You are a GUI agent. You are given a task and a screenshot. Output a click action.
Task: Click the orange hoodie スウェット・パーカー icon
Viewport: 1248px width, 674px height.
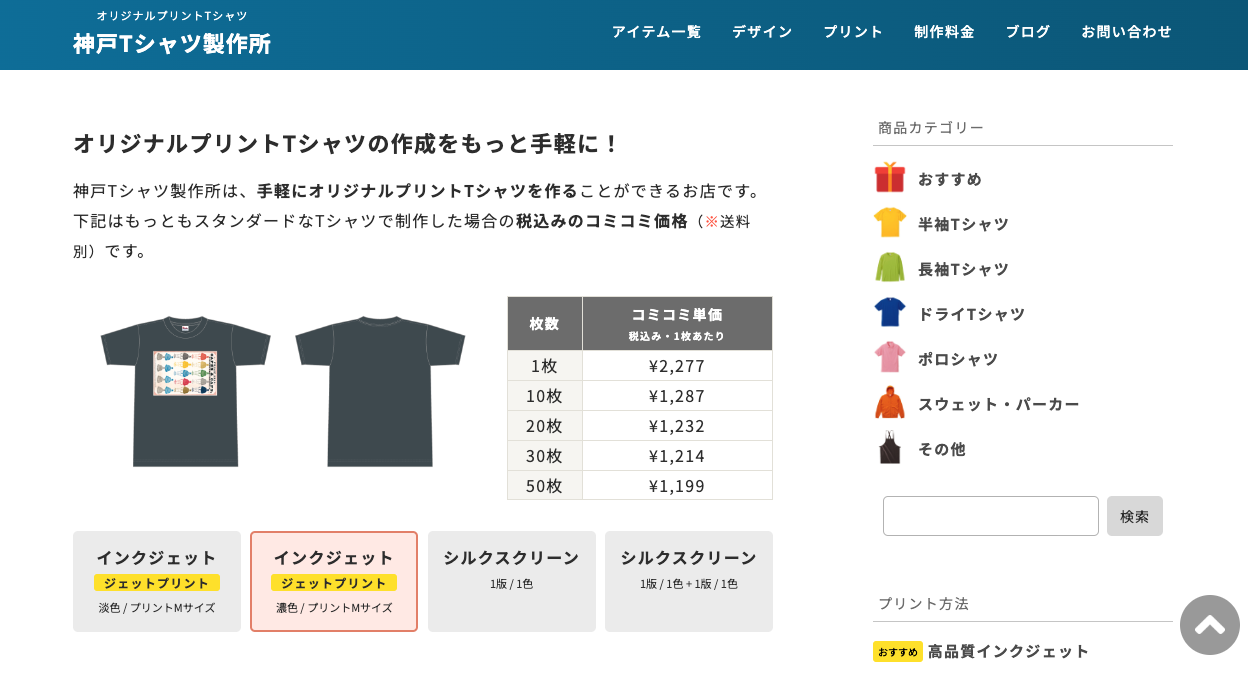point(889,403)
